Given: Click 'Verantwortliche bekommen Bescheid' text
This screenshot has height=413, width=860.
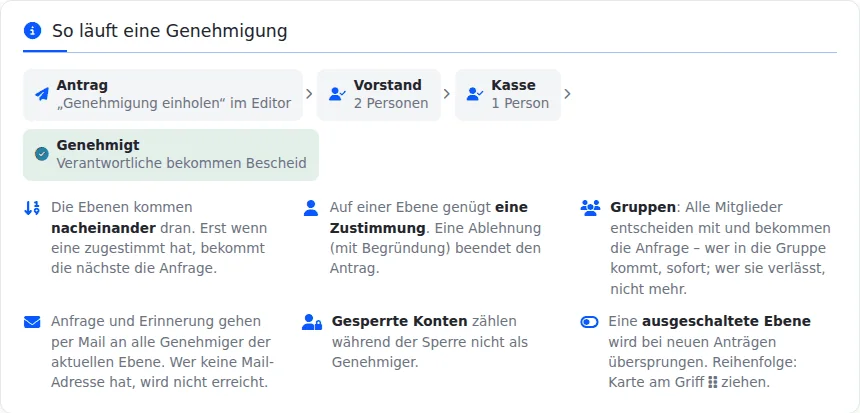Looking at the screenshot, I should [x=182, y=163].
